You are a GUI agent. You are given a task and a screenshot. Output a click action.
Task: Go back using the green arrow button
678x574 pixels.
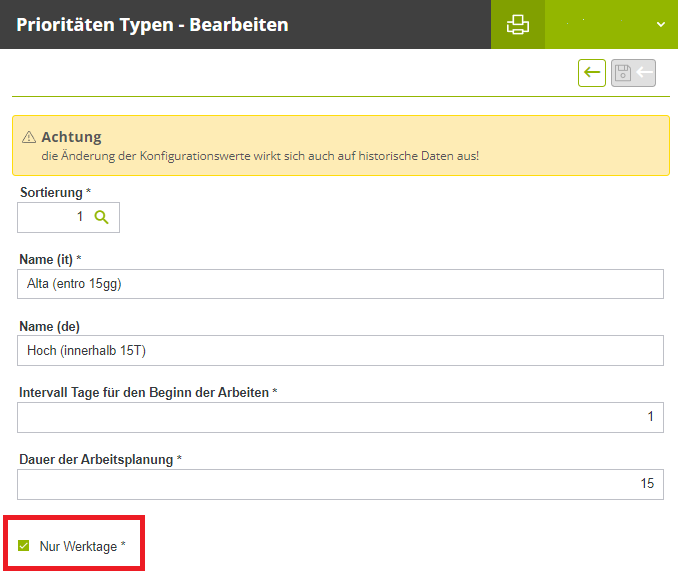point(592,73)
